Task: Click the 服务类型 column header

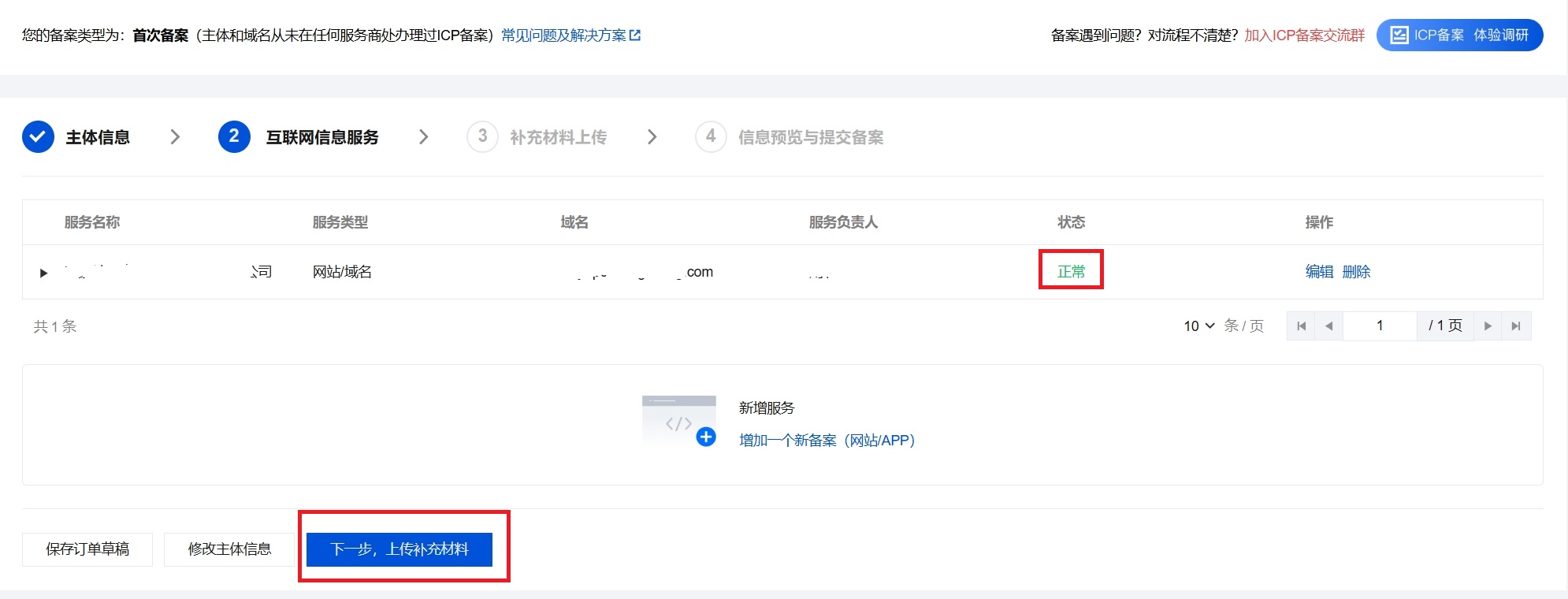Action: (x=340, y=222)
